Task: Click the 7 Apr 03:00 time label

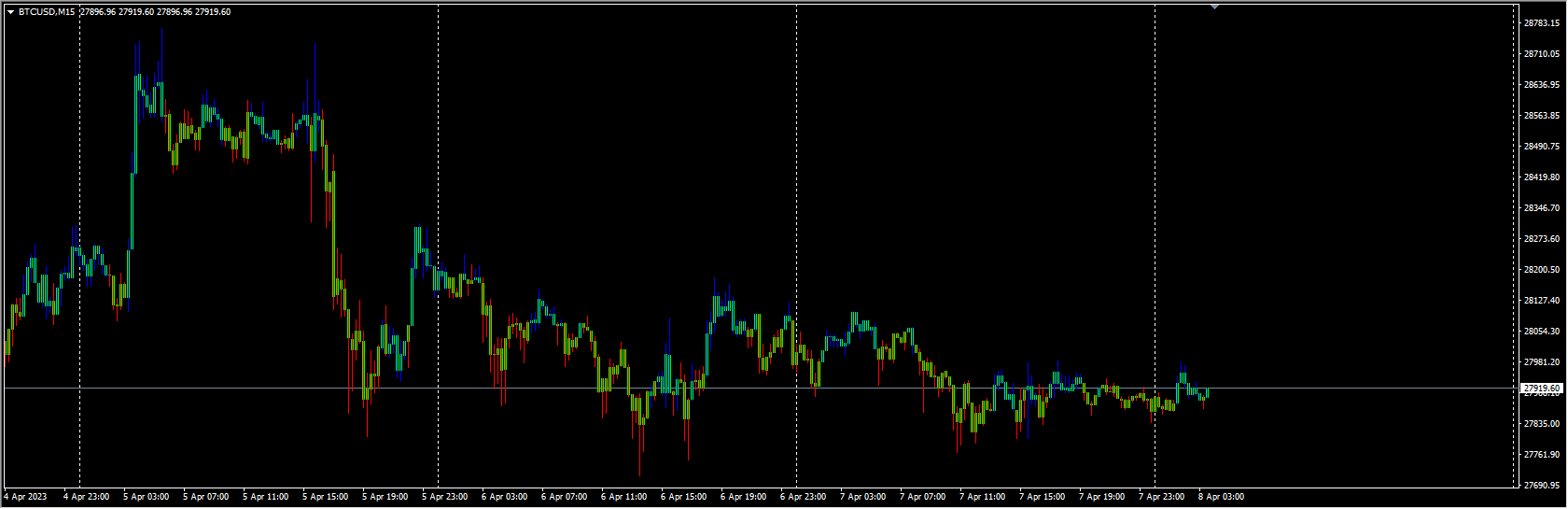Action: coord(862,497)
